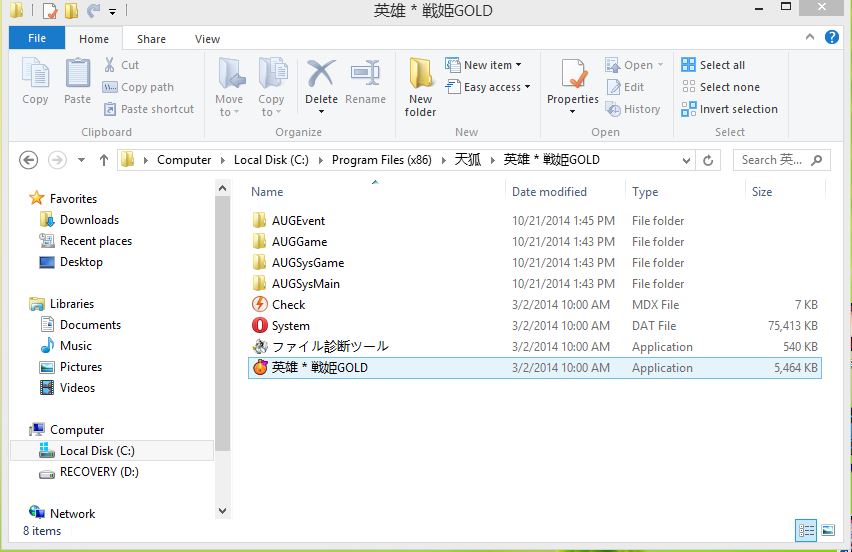Switch to the Share ribbon tab

pos(151,39)
